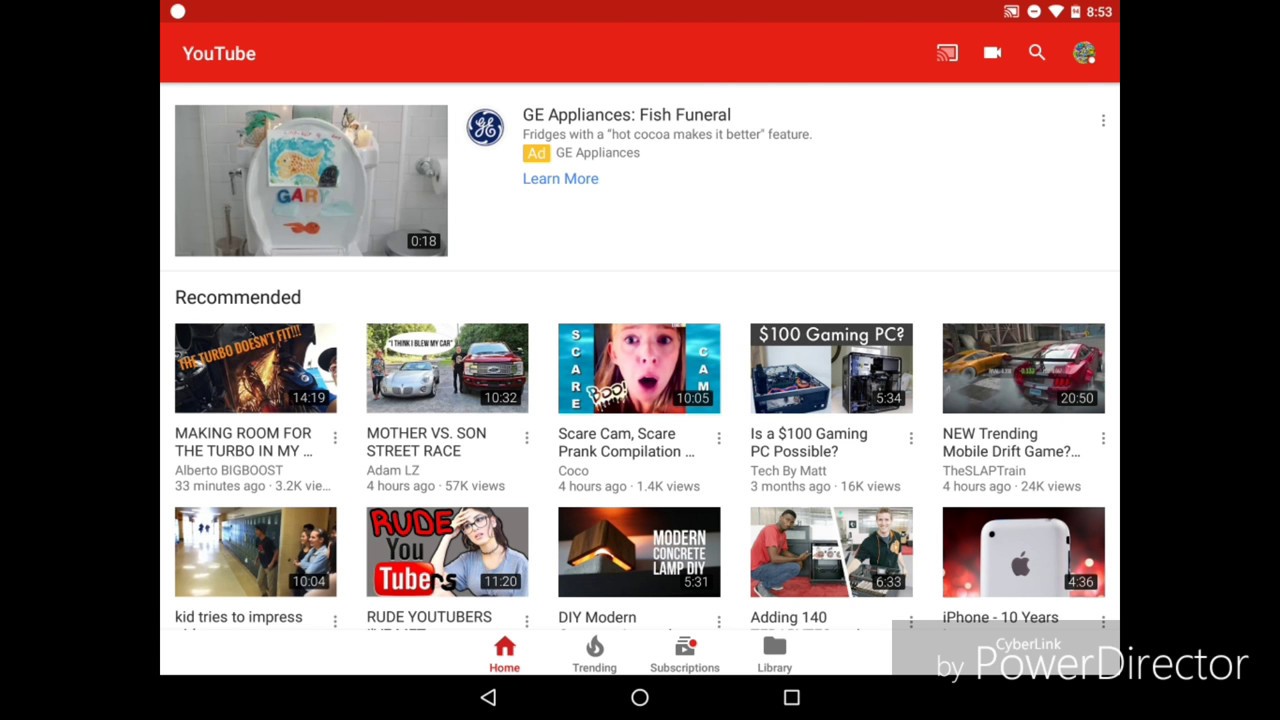Play the mobile drift game thumbnail

[x=1023, y=368]
